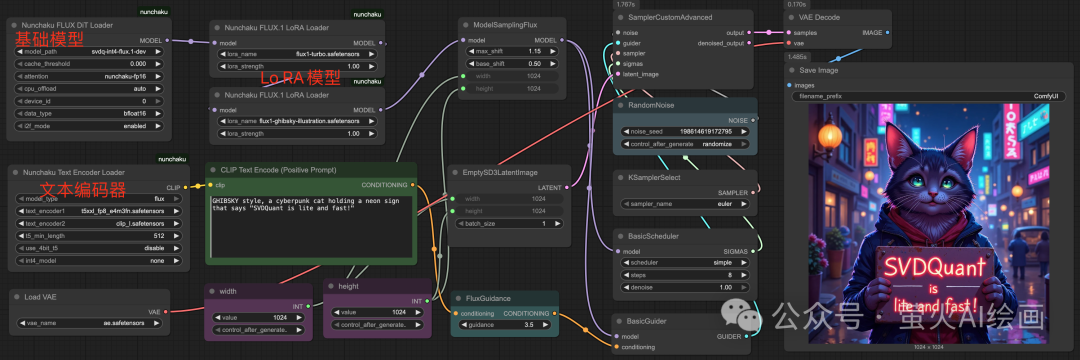1080x360 pixels.
Task: Click the clip input port on CLIP Text Encode
Action: 210,185
